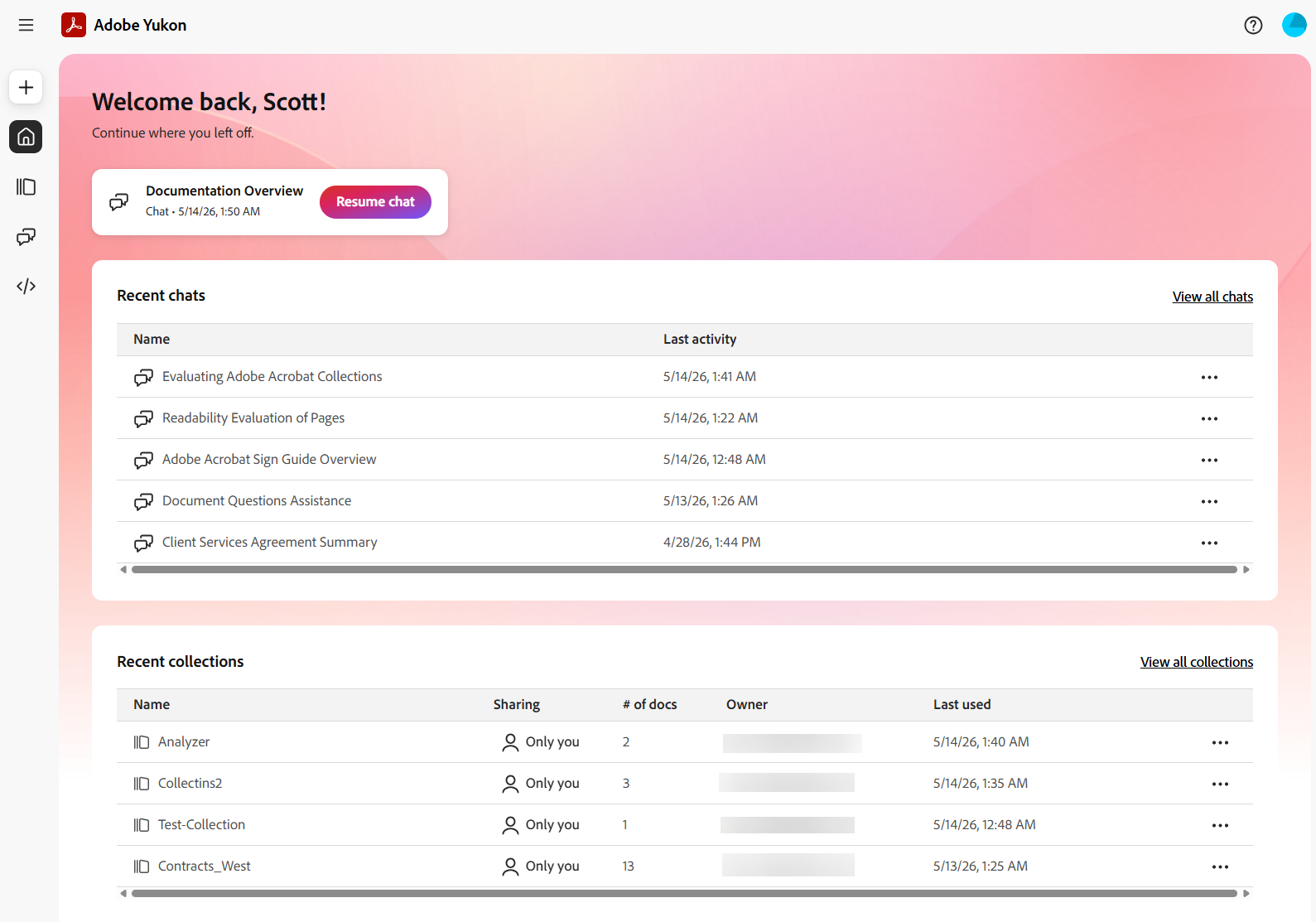
Task: Click the Last activity column header
Action: tap(700, 339)
